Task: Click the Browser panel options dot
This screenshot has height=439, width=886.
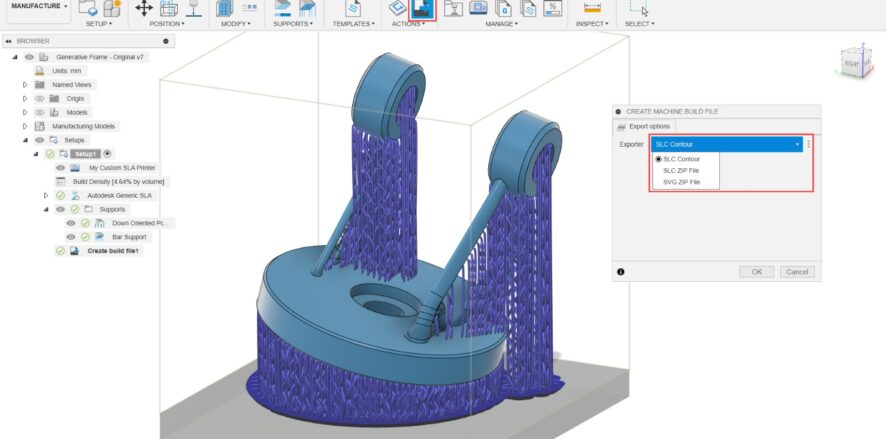Action: [x=166, y=41]
